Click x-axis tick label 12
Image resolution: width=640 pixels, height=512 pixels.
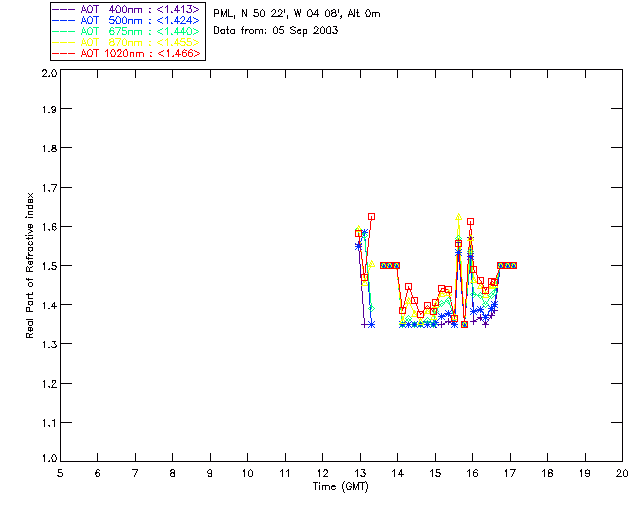tap(322, 473)
